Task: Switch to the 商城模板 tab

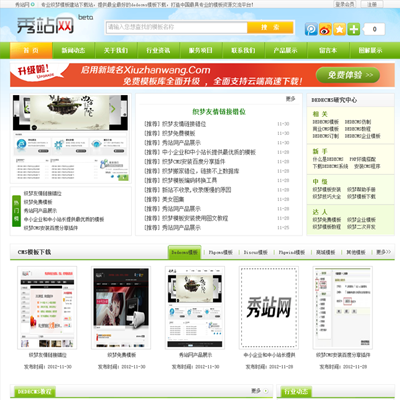Action: pyautogui.click(x=325, y=252)
